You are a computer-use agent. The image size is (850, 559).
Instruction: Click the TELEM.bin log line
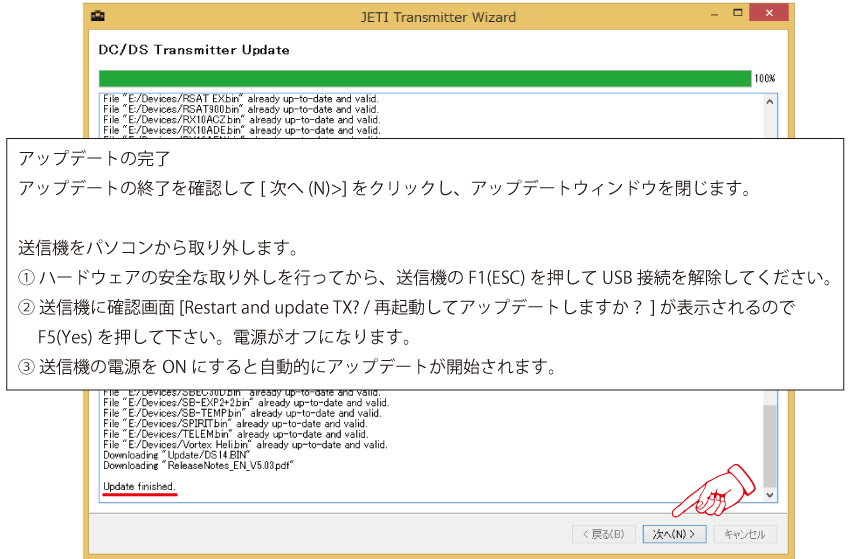pyautogui.click(x=236, y=434)
